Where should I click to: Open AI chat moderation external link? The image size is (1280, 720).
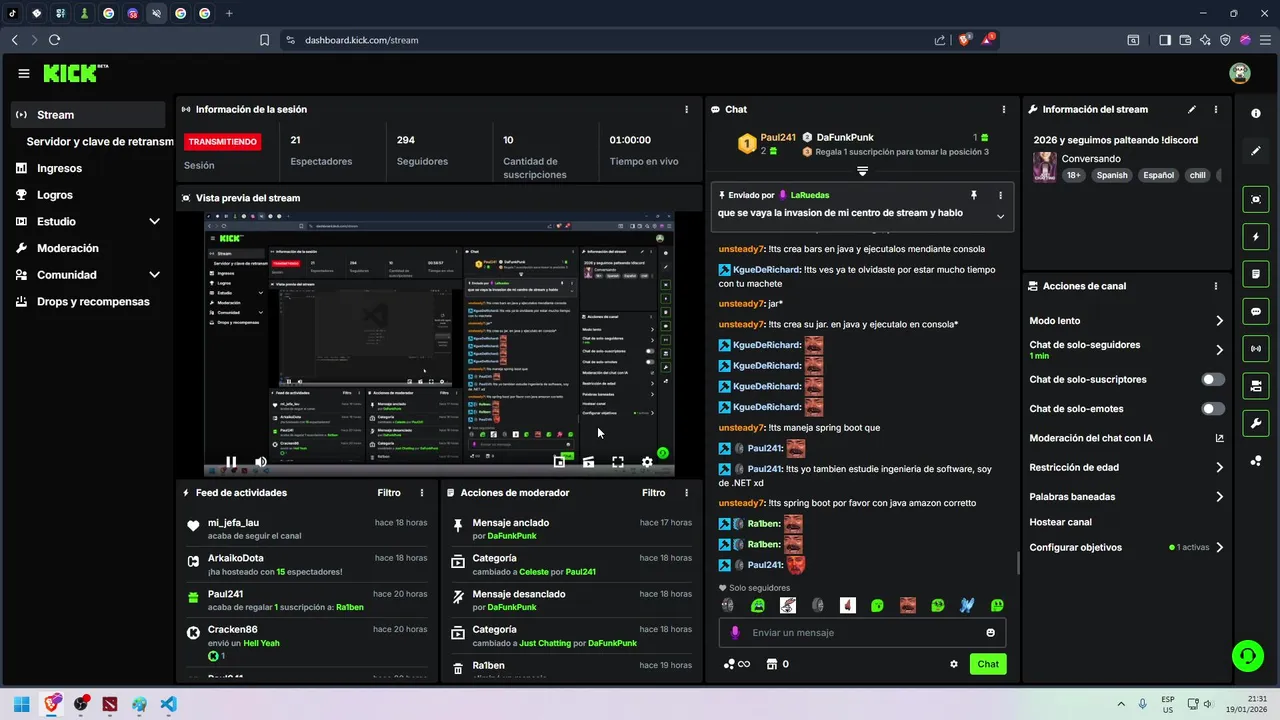coord(1219,438)
